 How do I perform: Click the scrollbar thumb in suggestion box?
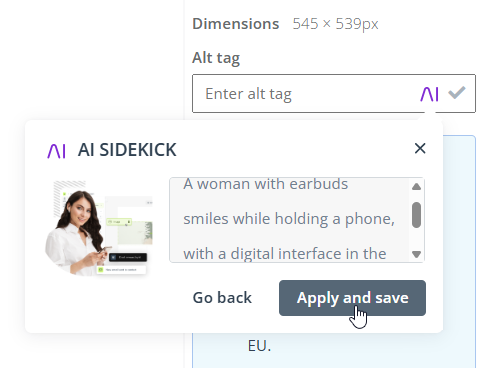[416, 215]
